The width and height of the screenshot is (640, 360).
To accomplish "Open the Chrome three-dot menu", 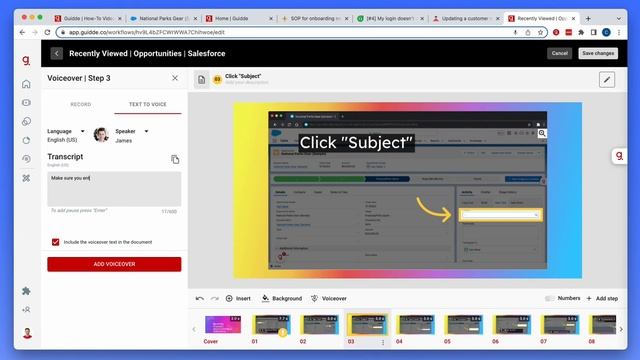I will [x=619, y=32].
